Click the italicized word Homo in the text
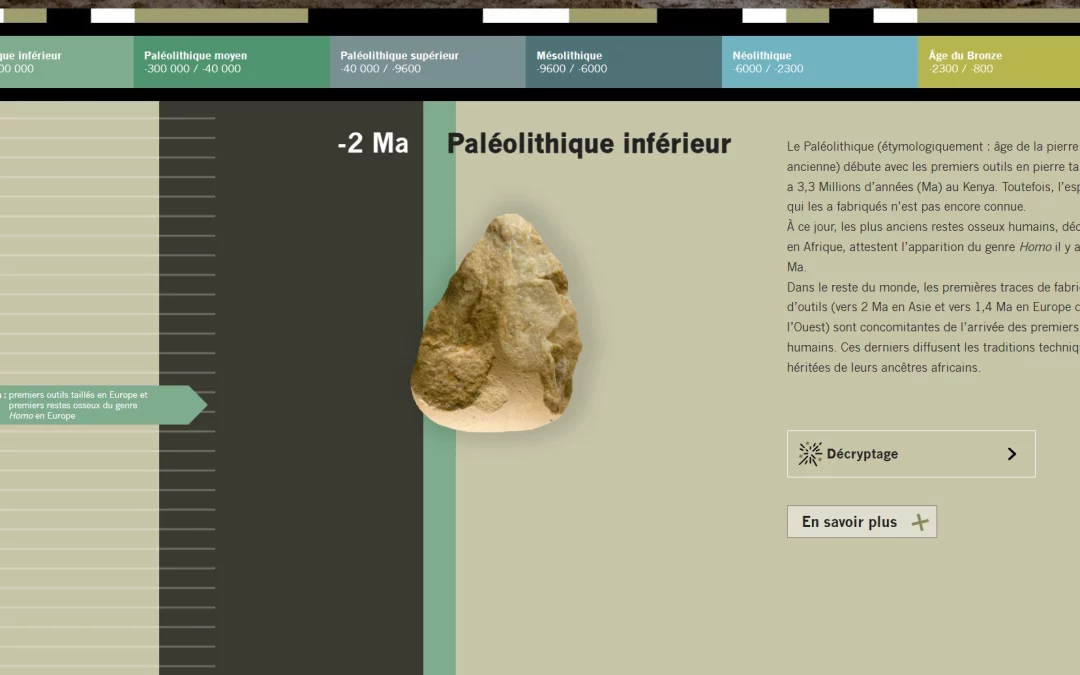Screen dimensions: 1080x675 [1035, 246]
